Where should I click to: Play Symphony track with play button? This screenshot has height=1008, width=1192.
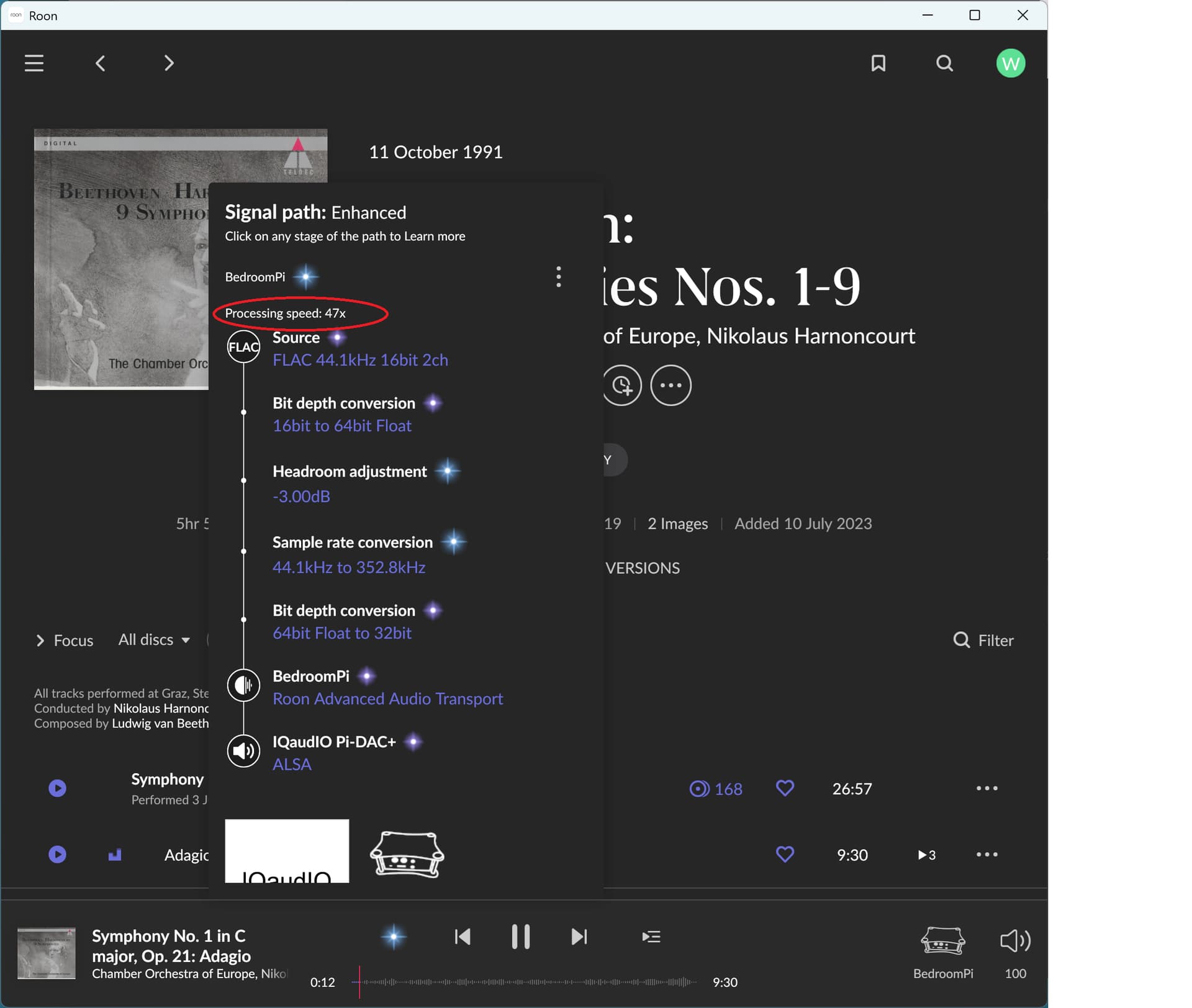(x=57, y=788)
